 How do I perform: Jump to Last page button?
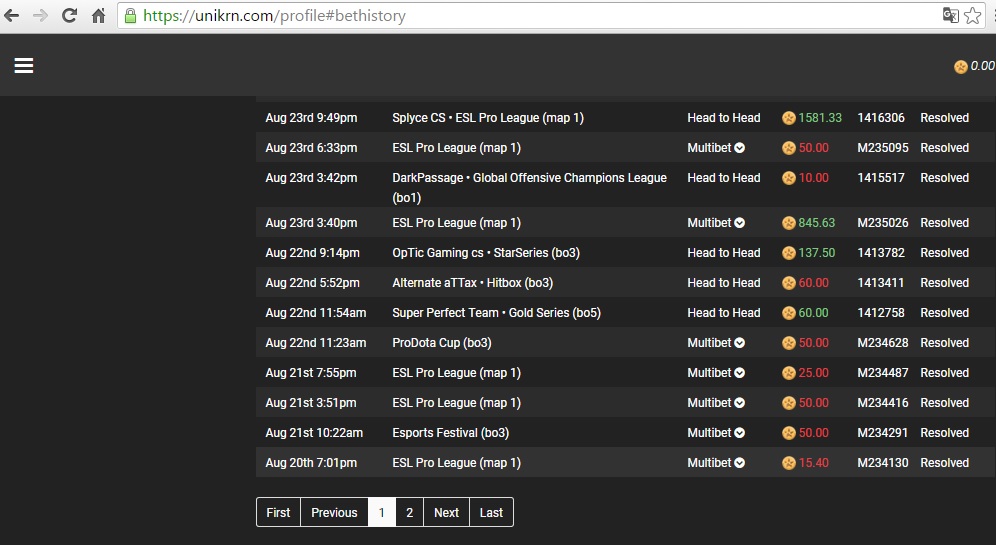(x=491, y=512)
